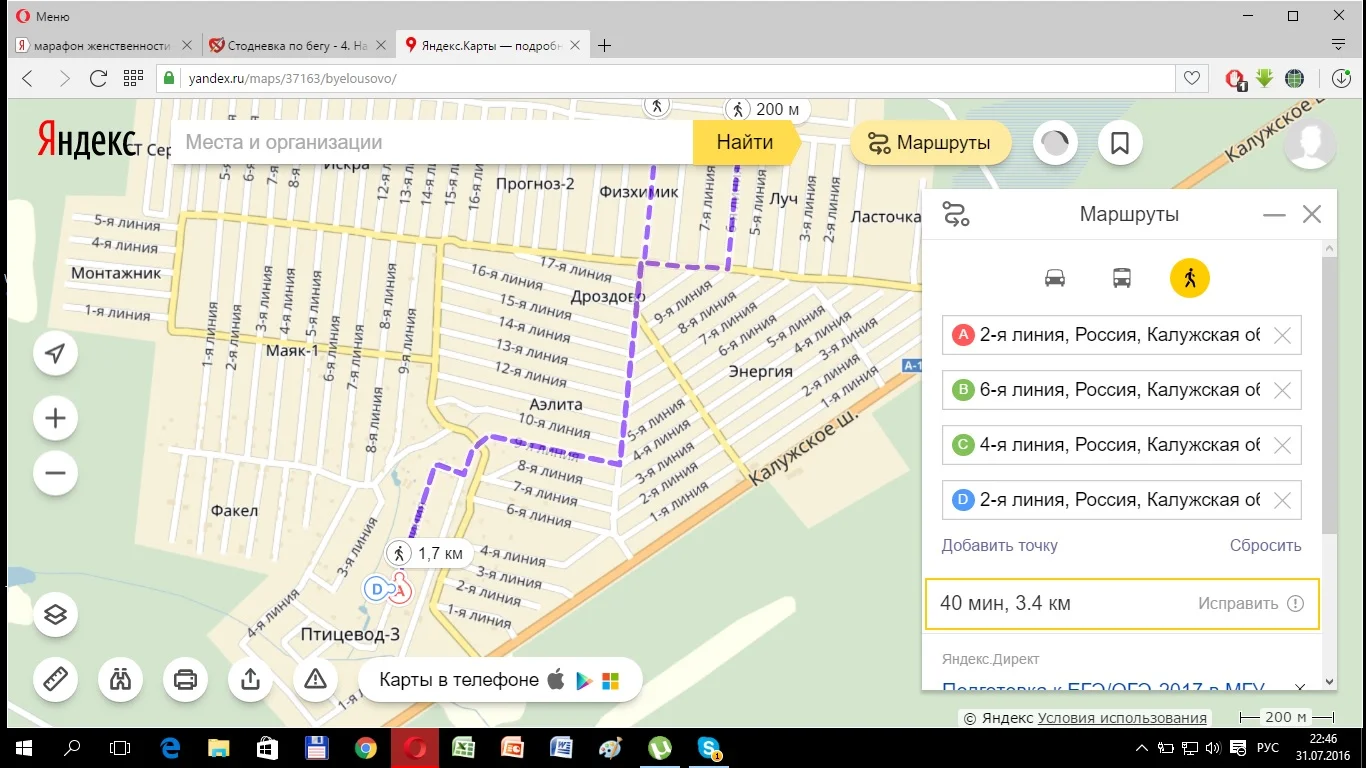
Task: Open the Opera Меню
Action: coord(42,16)
